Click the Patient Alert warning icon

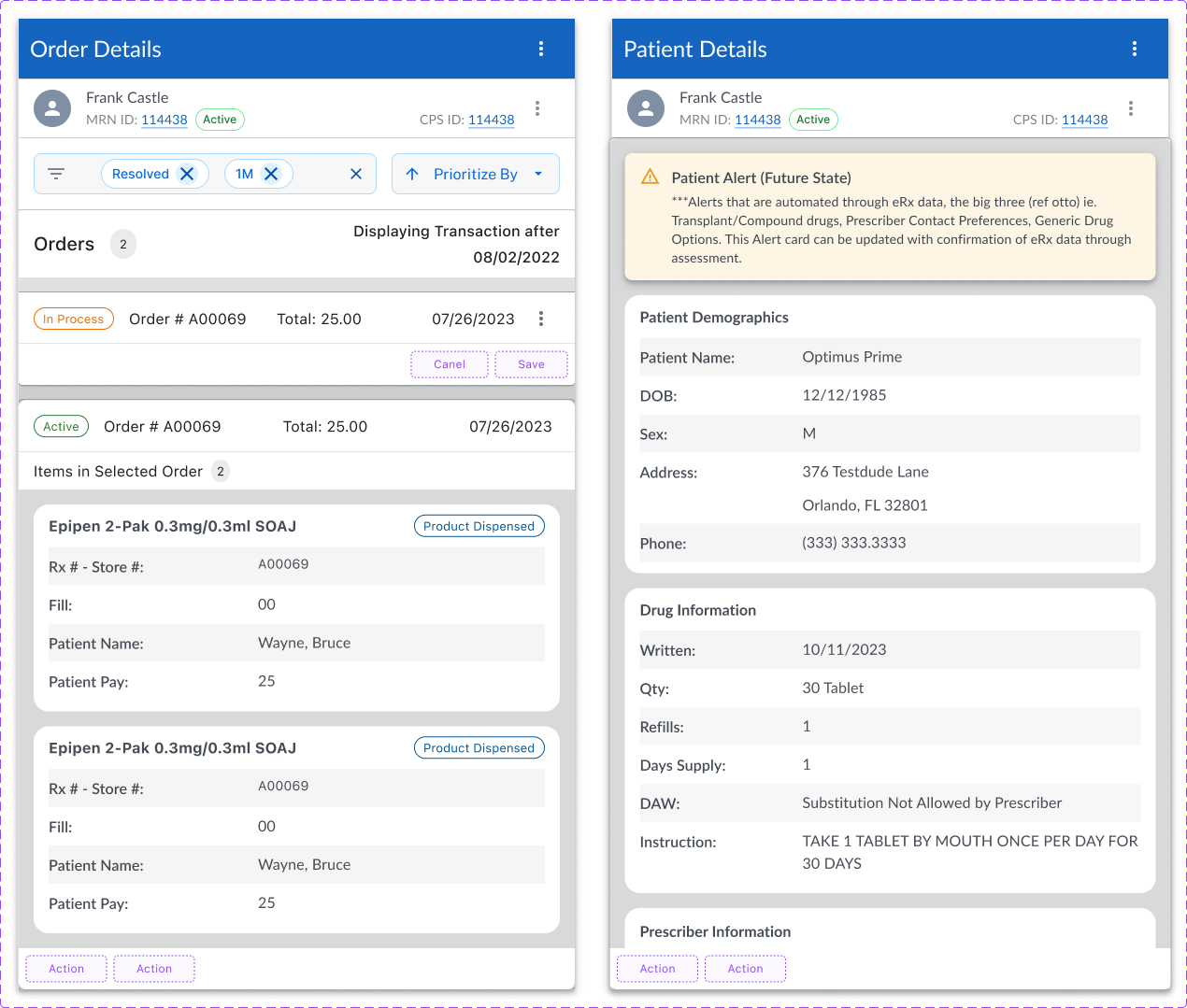(x=651, y=177)
